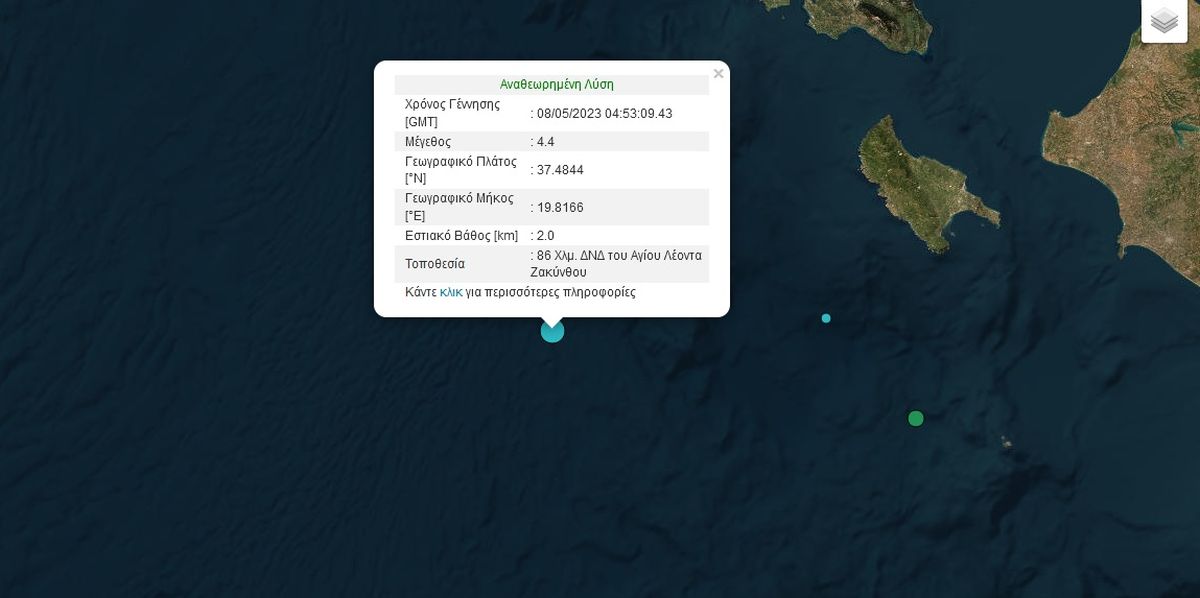The height and width of the screenshot is (598, 1200).
Task: Close the earthquake info popup
Action: [718, 73]
